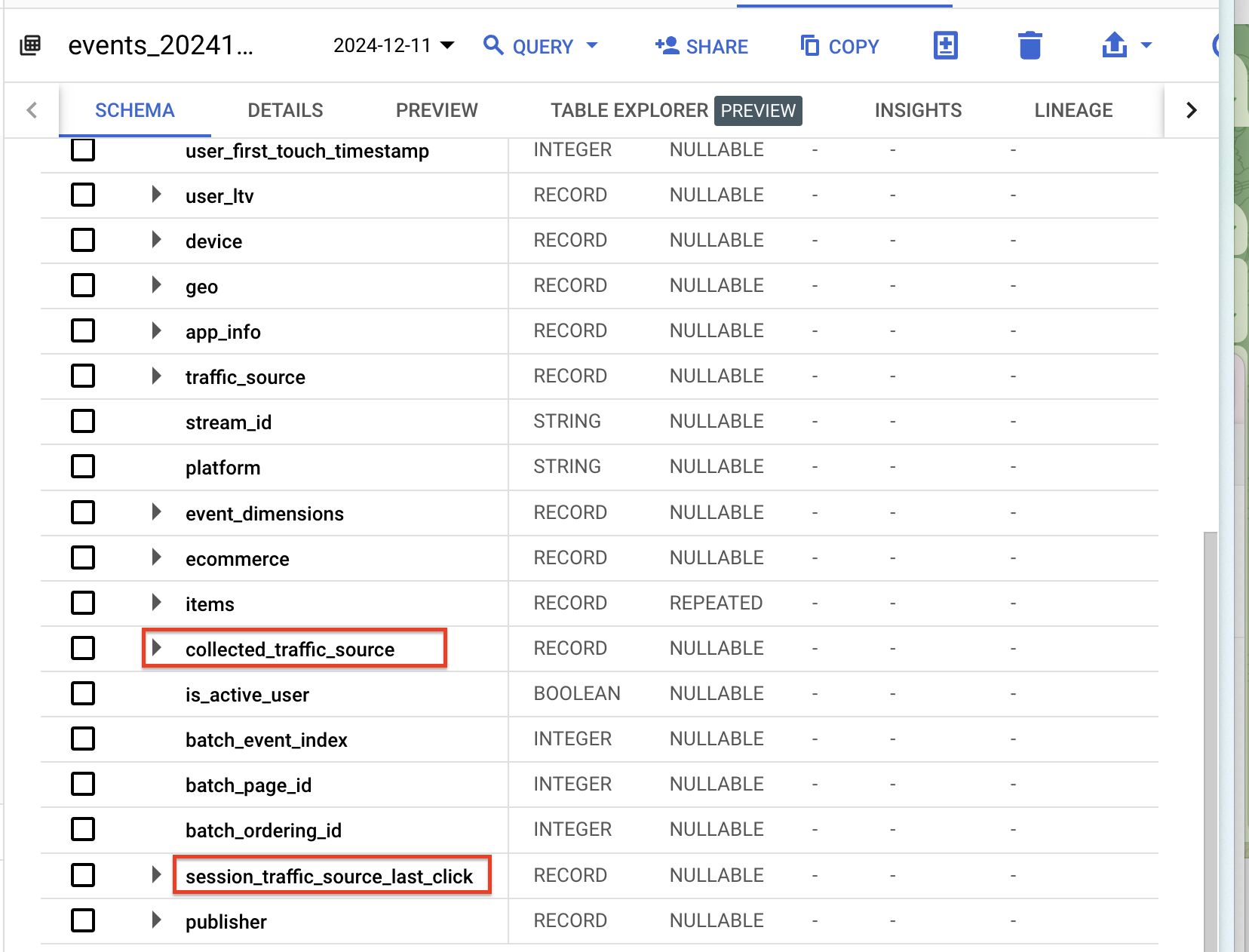Expand the session_traffic_source_last_click record
Viewport: 1249px width, 952px height.
[x=156, y=875]
